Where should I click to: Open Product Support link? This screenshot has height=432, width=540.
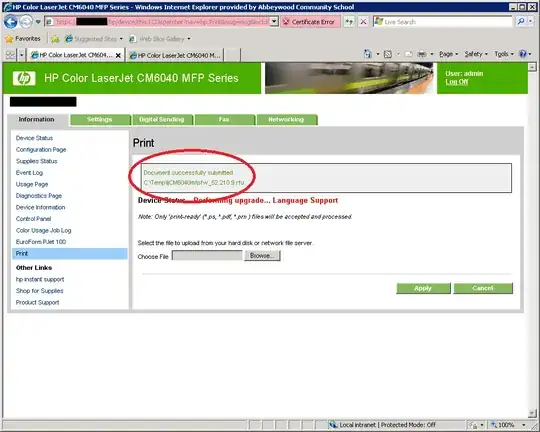tap(38, 302)
